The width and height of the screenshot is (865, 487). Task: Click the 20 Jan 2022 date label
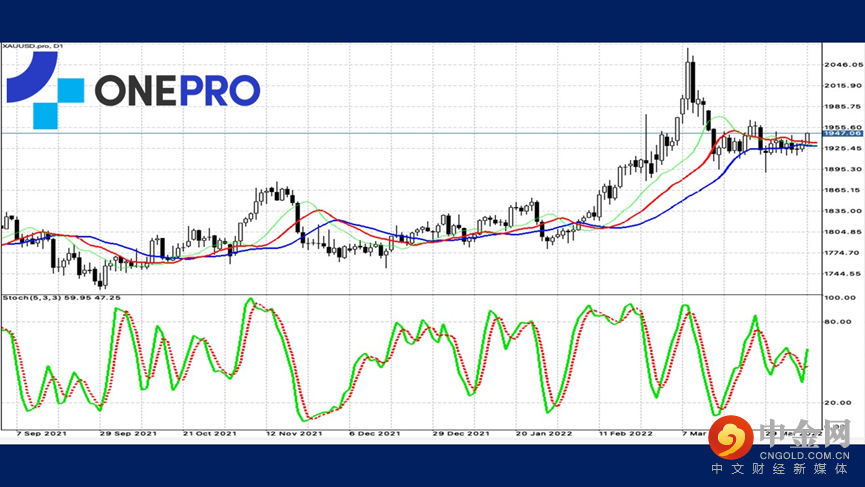click(544, 434)
